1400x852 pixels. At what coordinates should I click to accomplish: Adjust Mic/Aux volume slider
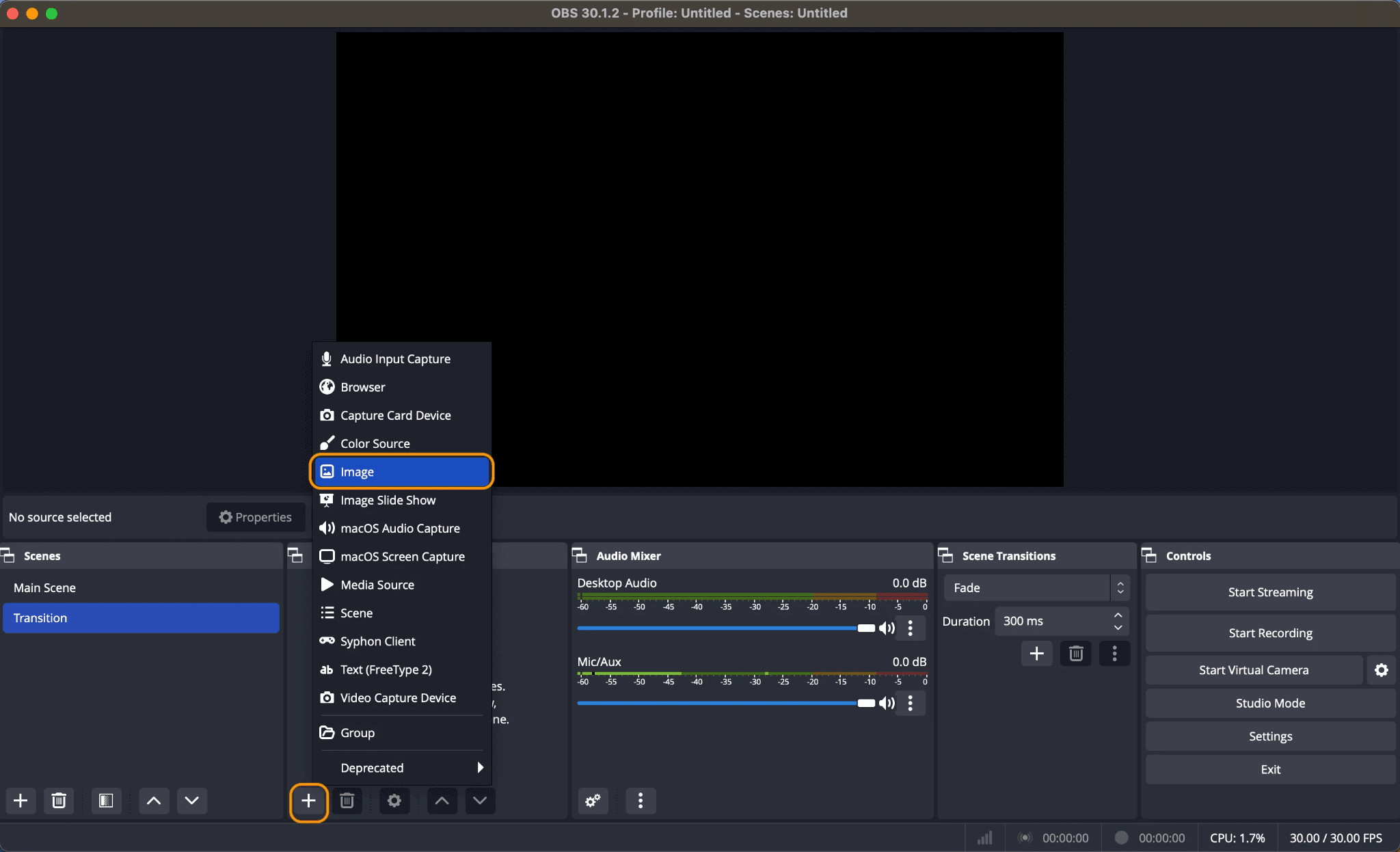tap(726, 703)
